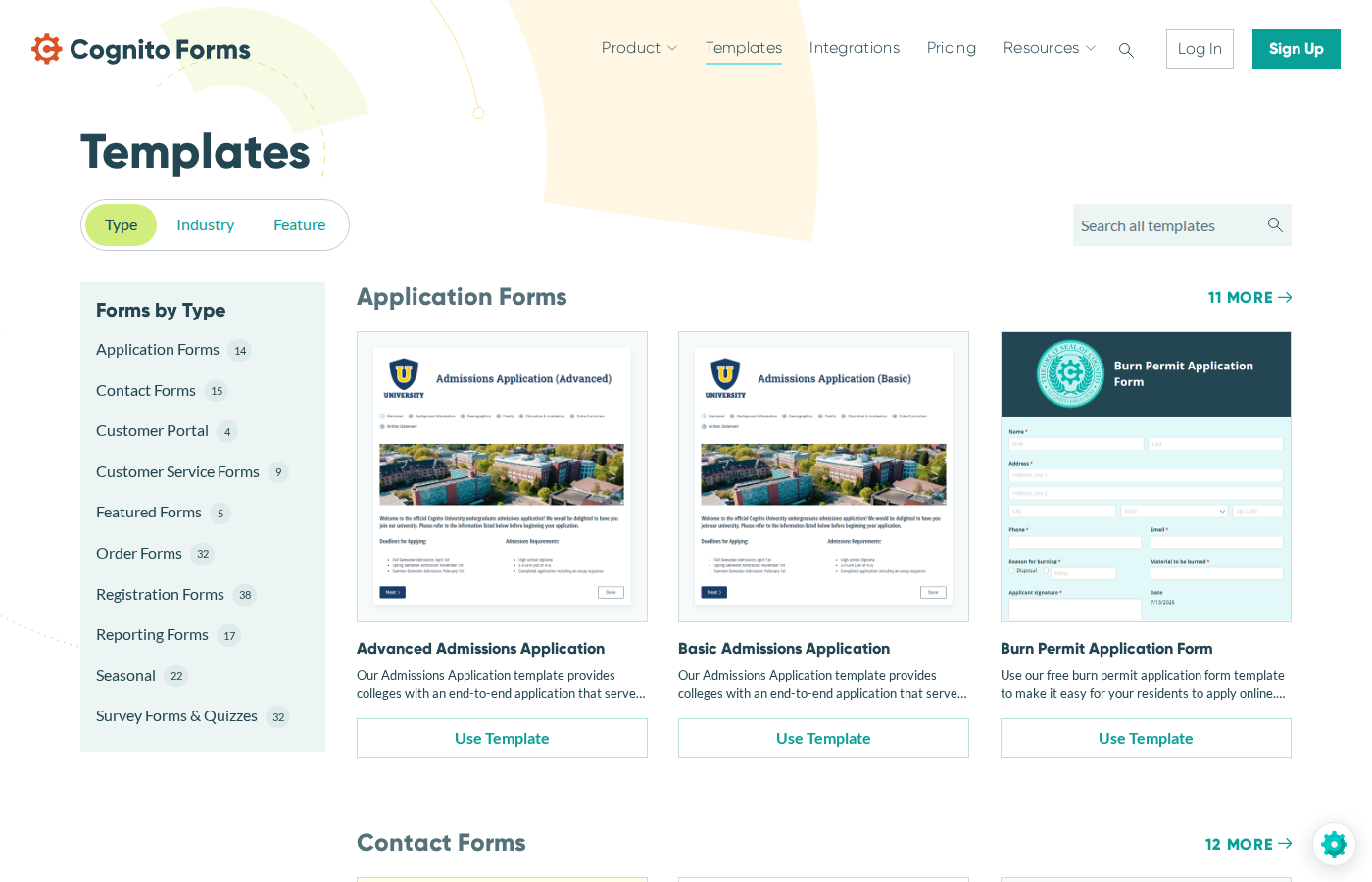Open Basic Admissions Application thumbnail
Screen dimensions: 1372x882
(x=823, y=476)
